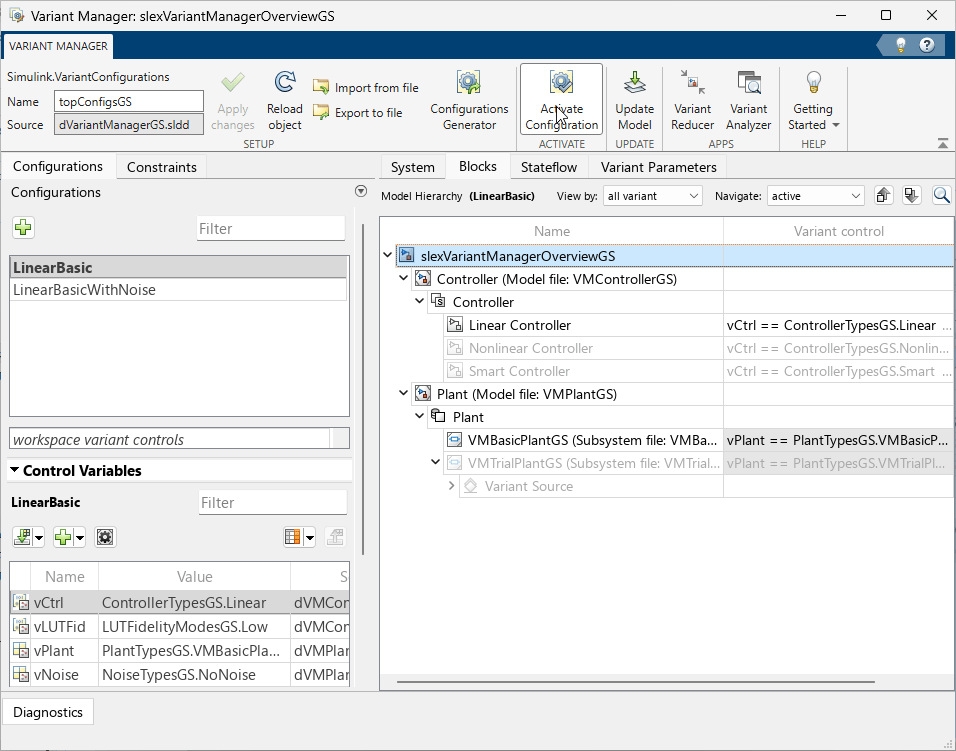Click the disabled export icon beside columns button
This screenshot has height=751, width=956.
(335, 537)
